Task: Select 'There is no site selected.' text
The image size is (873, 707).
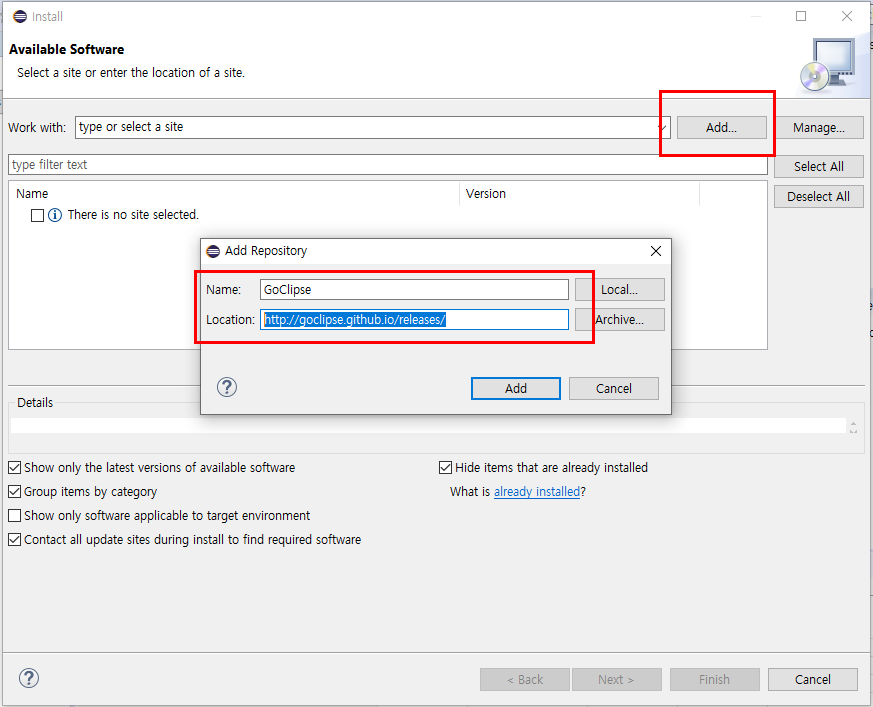Action: tap(133, 215)
